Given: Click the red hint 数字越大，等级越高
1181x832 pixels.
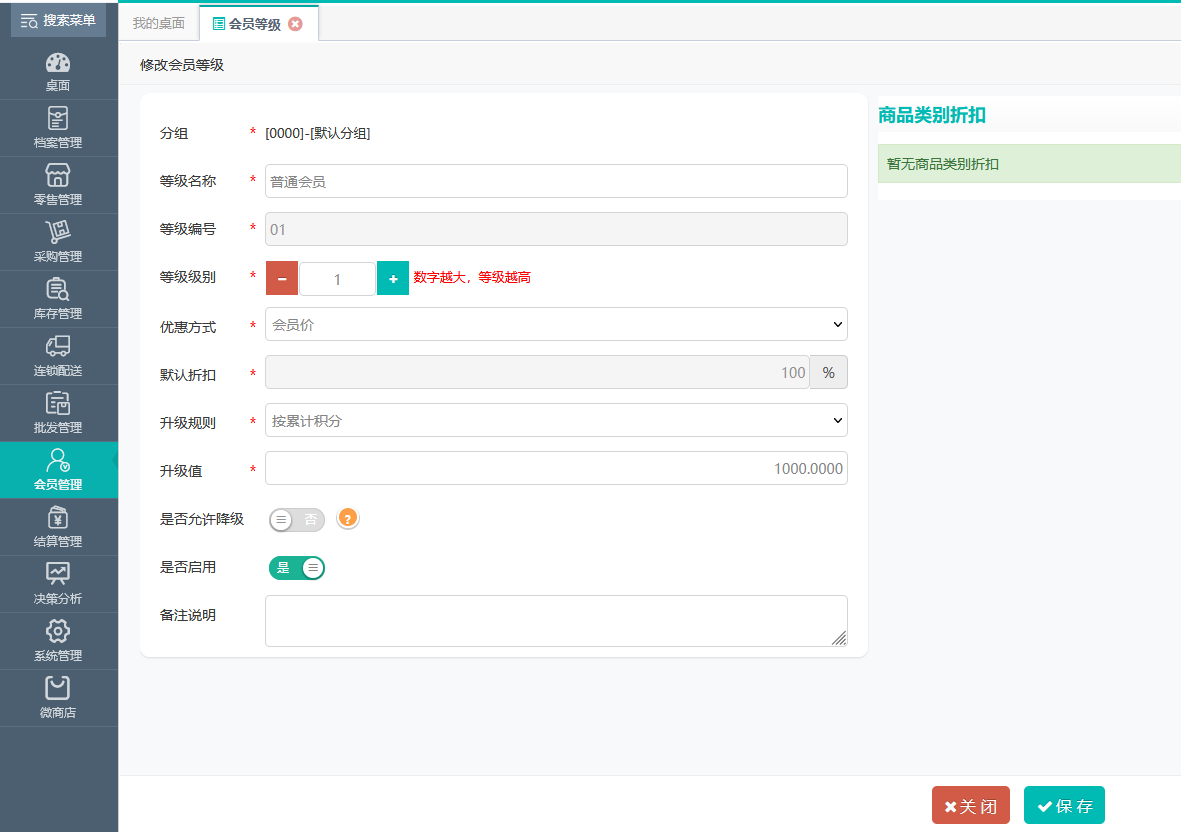Looking at the screenshot, I should (472, 278).
